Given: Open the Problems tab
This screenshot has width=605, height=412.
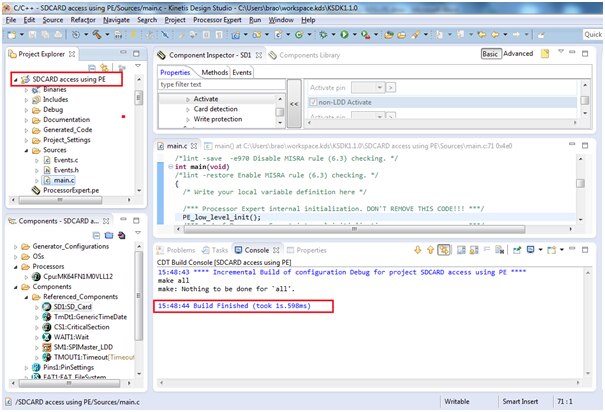Looking at the screenshot, I should coord(180,250).
